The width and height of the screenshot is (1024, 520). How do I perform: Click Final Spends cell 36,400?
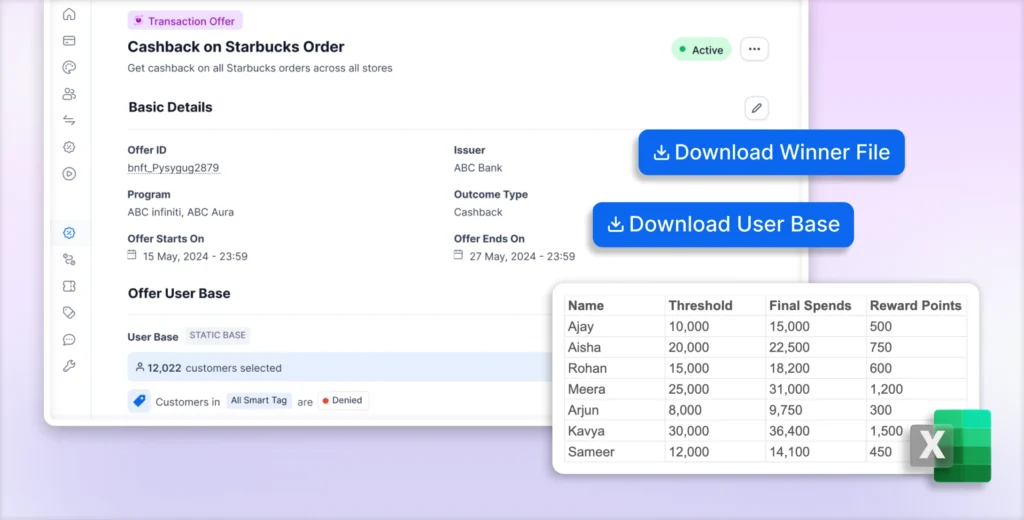816,431
